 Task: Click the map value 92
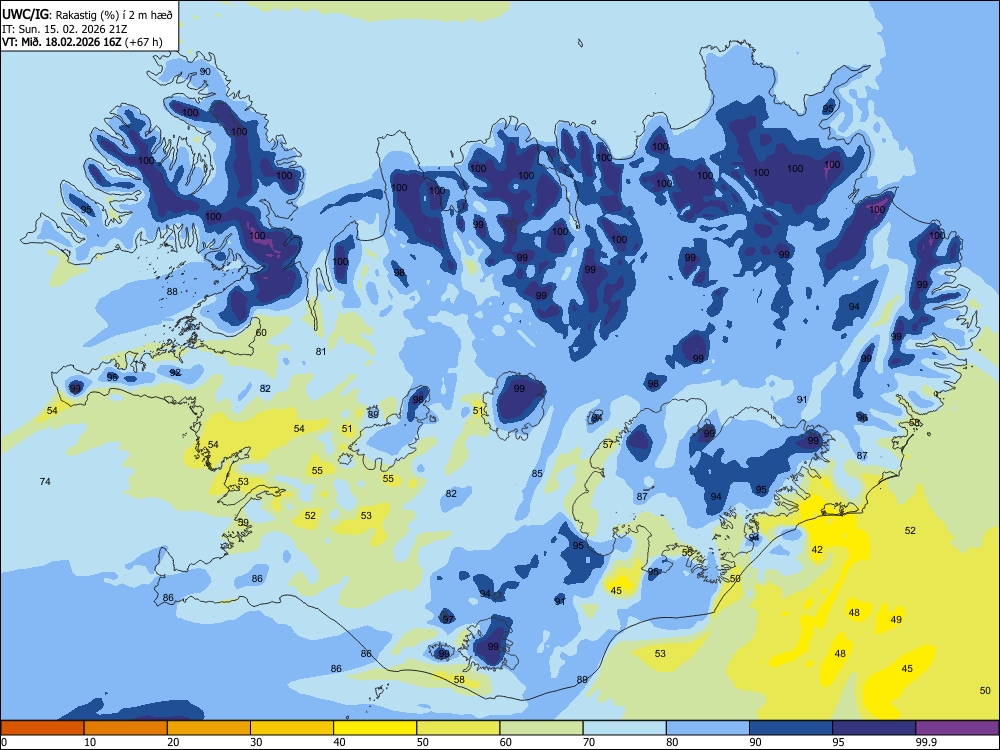click(x=175, y=372)
